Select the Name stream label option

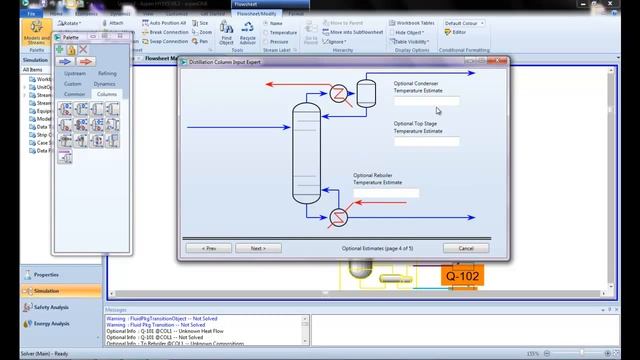point(273,23)
